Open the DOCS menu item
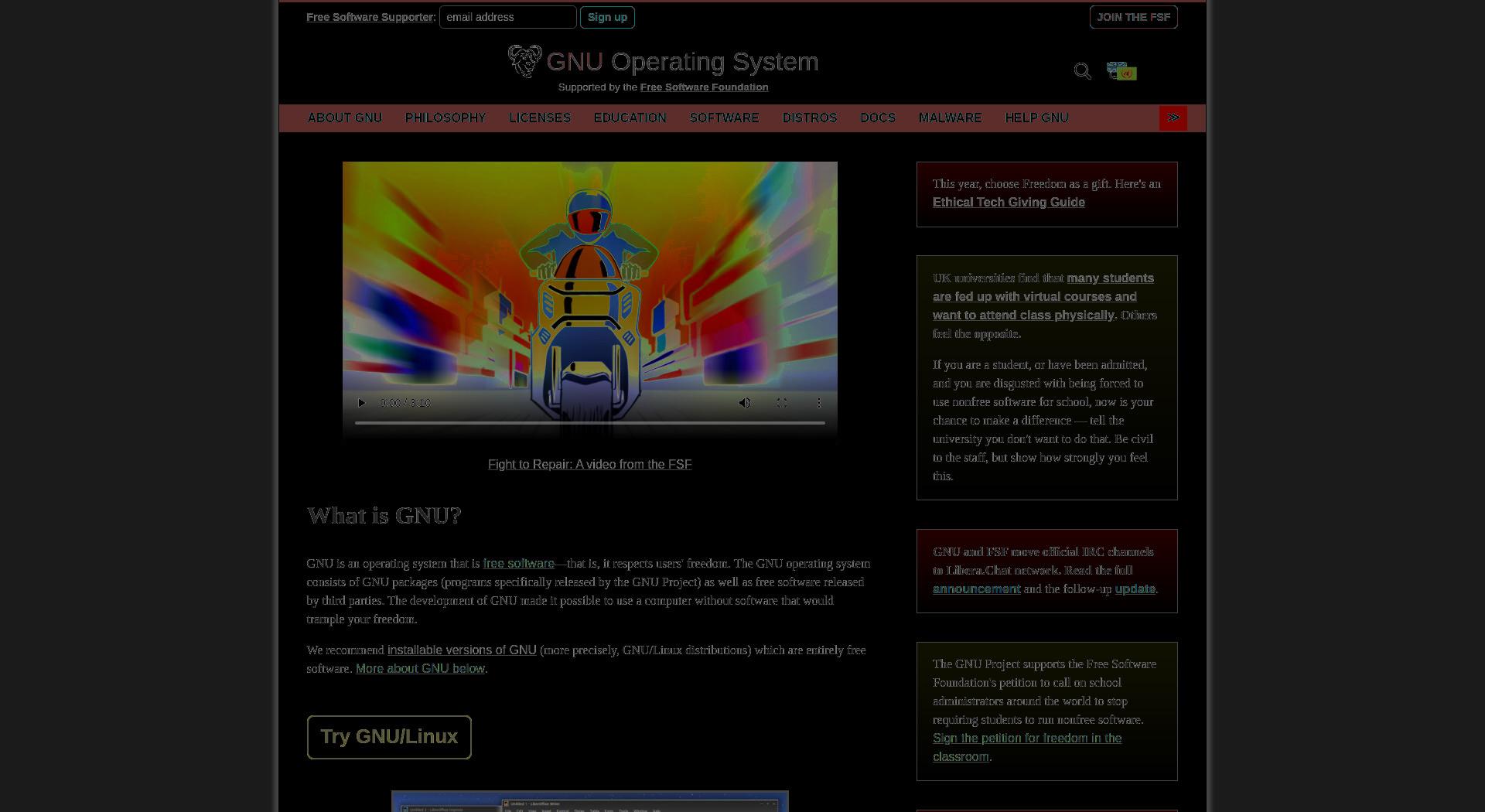Viewport: 1485px width, 812px height. point(878,118)
